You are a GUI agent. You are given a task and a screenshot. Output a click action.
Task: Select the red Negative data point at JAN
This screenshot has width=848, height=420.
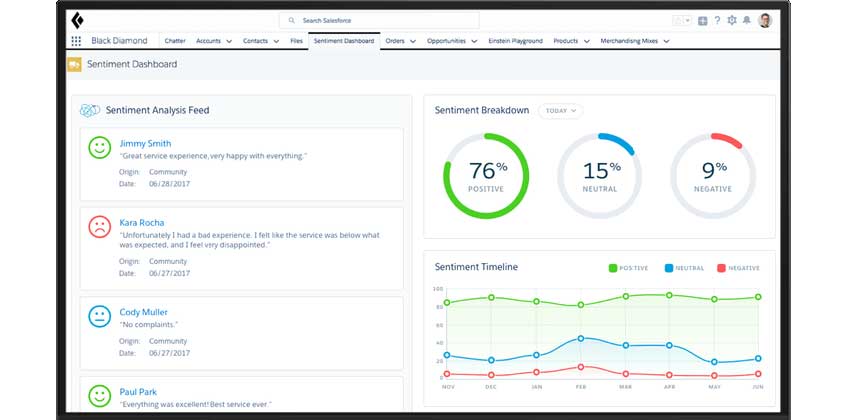pyautogui.click(x=536, y=372)
